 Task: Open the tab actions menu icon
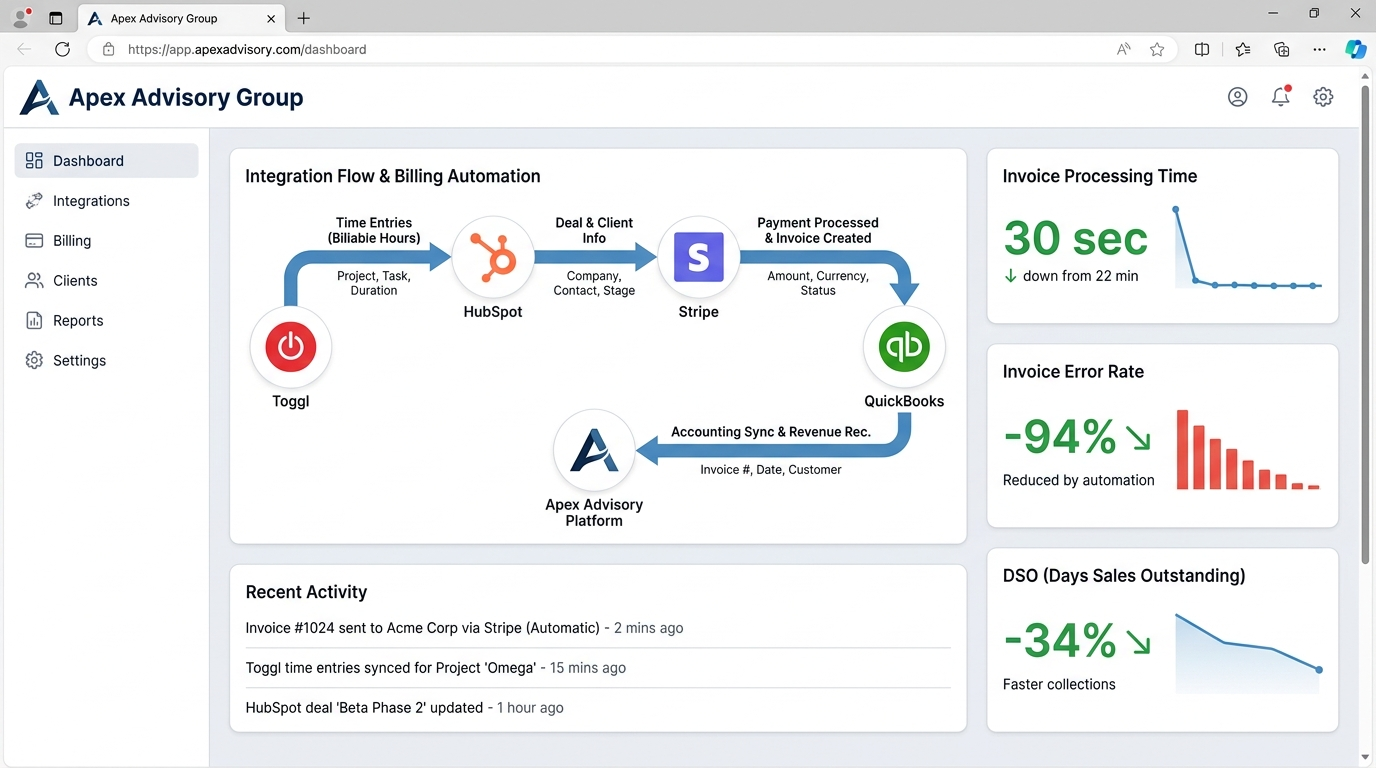(56, 18)
